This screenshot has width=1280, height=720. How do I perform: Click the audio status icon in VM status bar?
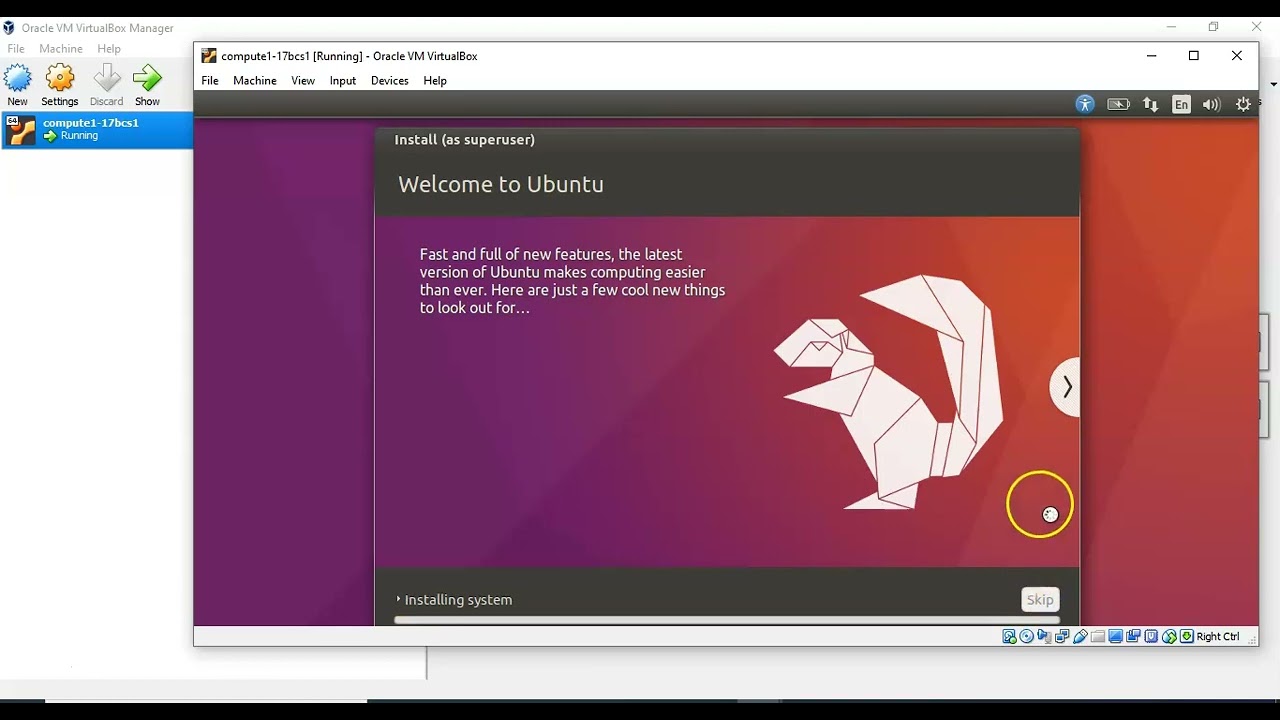[1044, 636]
